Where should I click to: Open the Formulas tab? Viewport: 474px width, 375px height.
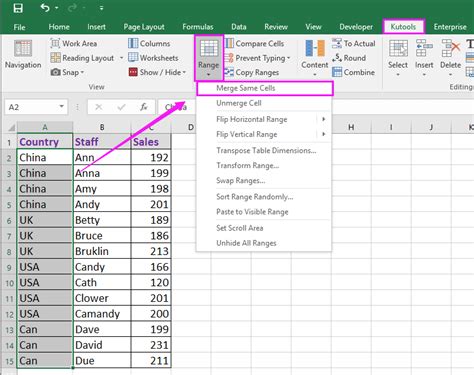click(x=198, y=27)
